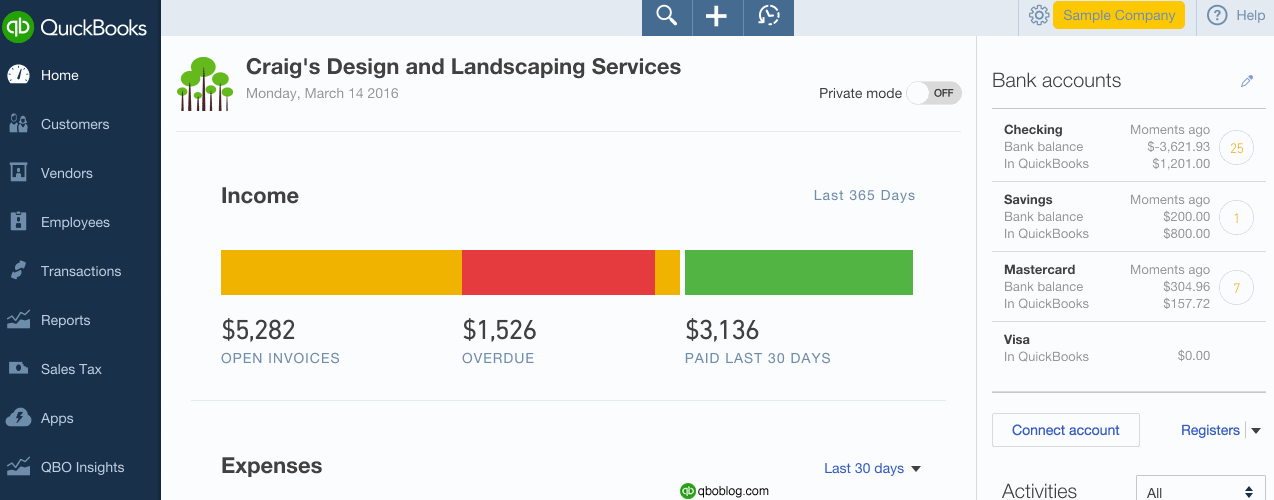This screenshot has width=1274, height=500.
Task: Select Sales Tax in sidebar
Action: [x=71, y=369]
